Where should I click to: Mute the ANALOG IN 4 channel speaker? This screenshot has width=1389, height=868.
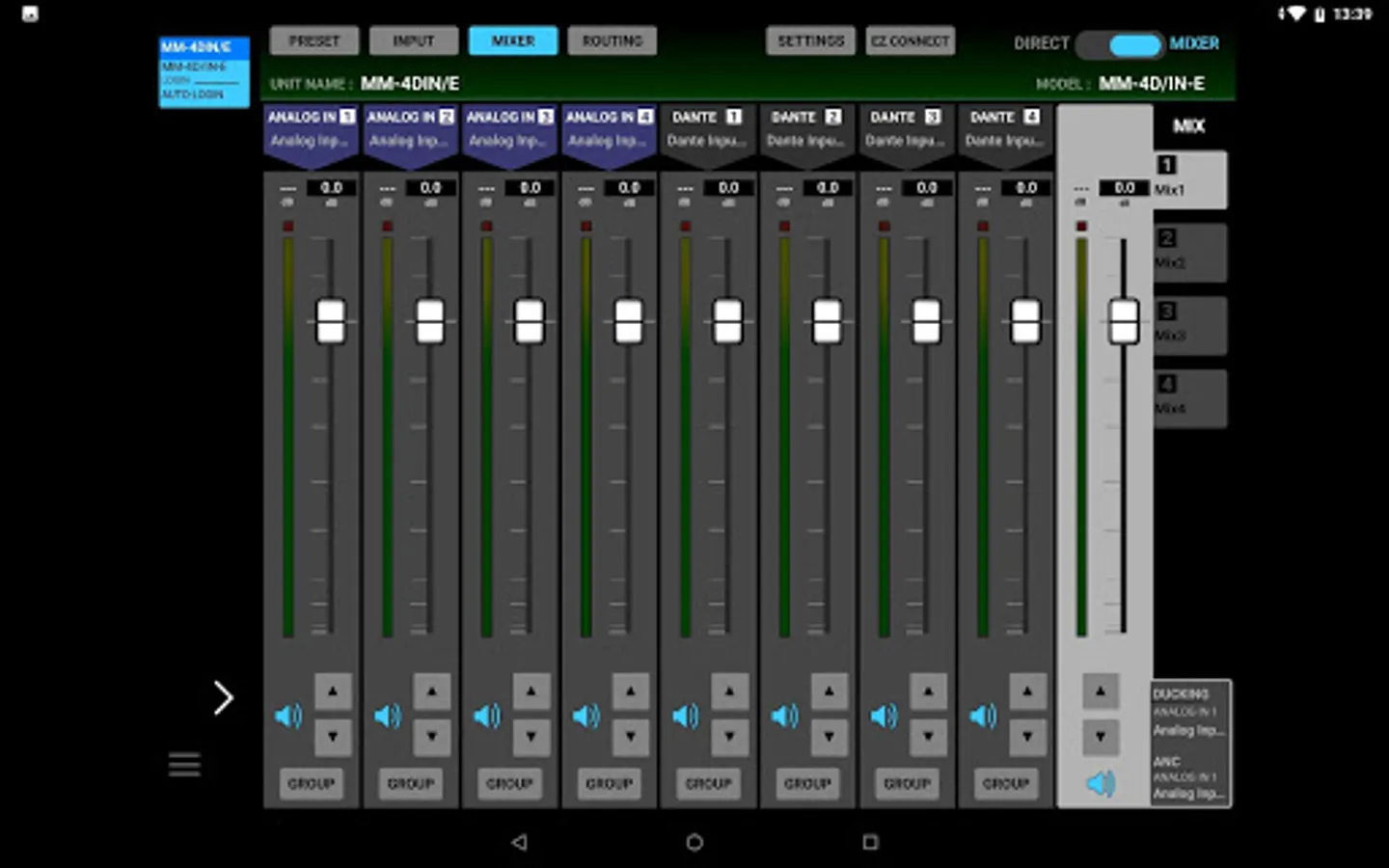(x=586, y=716)
